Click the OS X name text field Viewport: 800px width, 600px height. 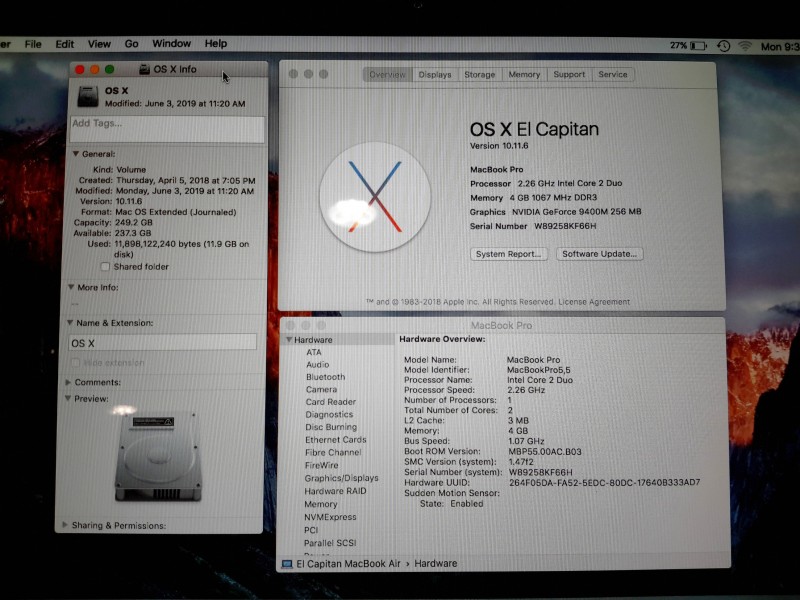(x=162, y=343)
